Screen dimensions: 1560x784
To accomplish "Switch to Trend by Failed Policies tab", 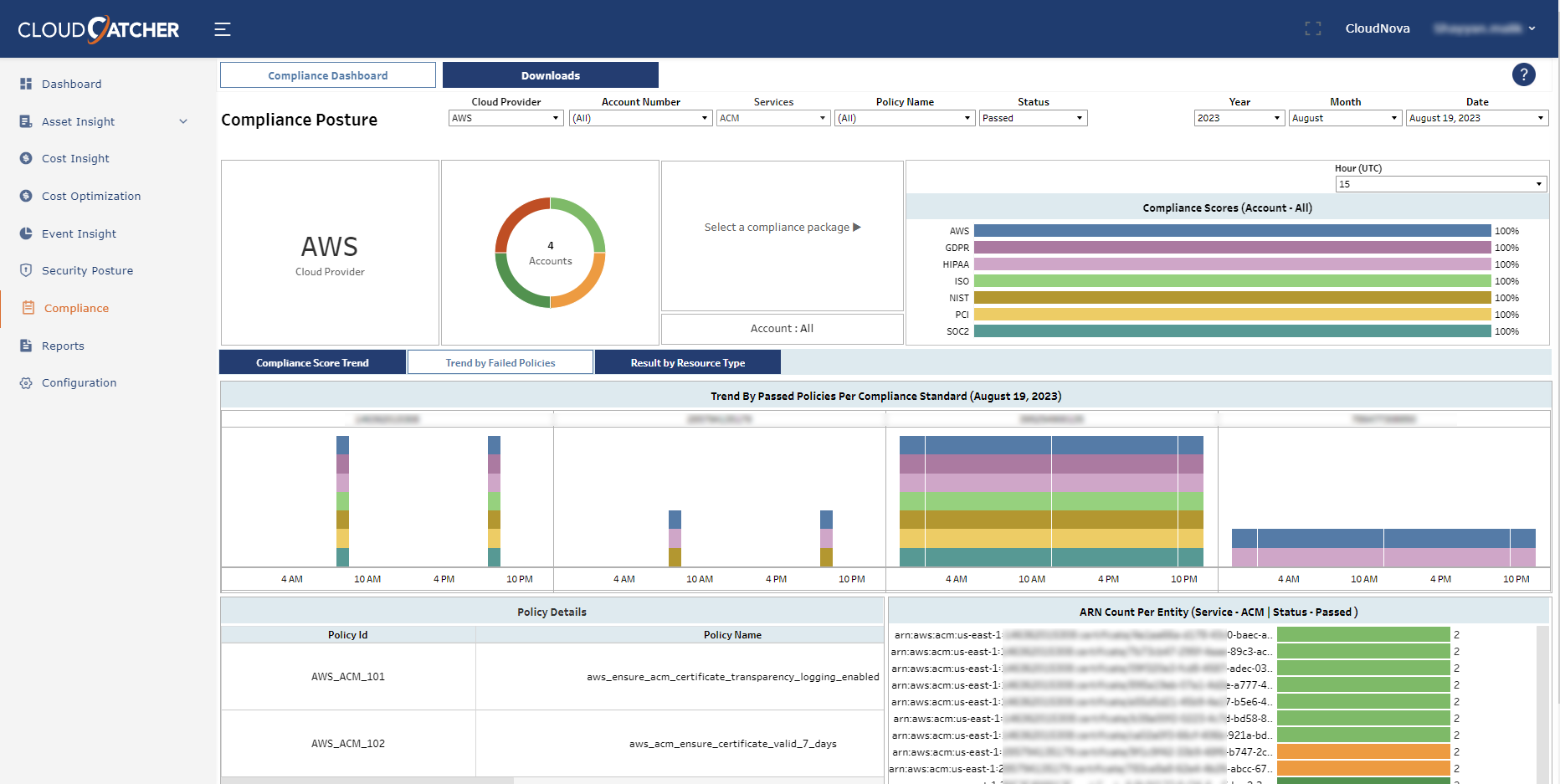I will coord(500,362).
